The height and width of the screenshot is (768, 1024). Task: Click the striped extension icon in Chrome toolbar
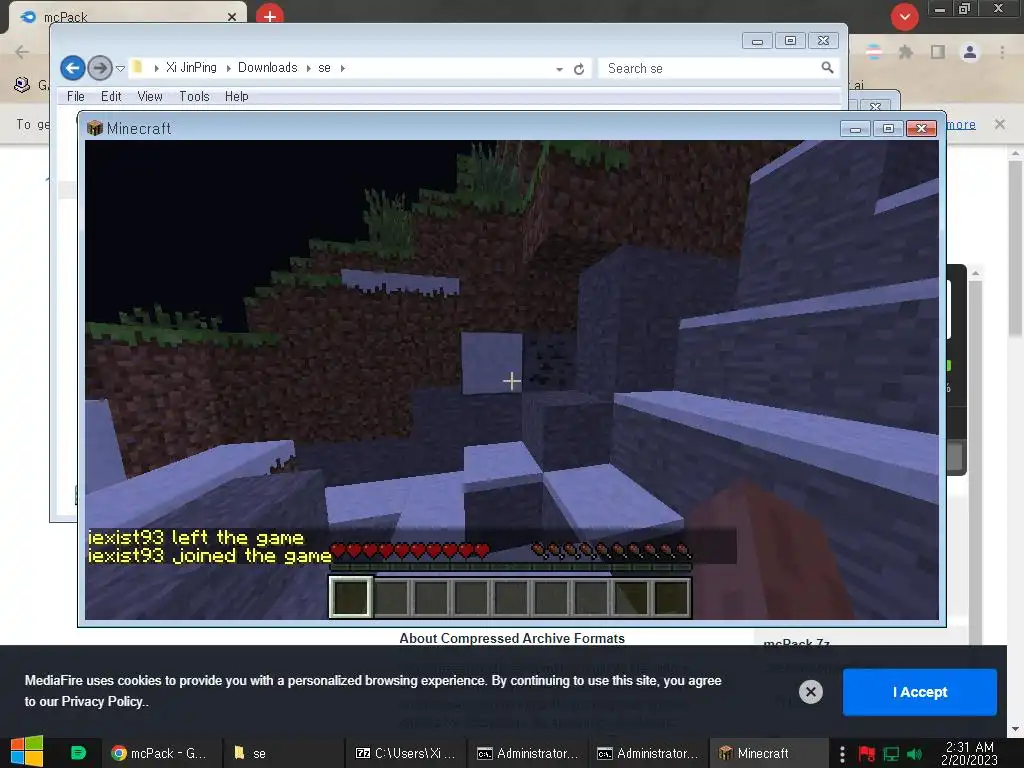(x=874, y=52)
